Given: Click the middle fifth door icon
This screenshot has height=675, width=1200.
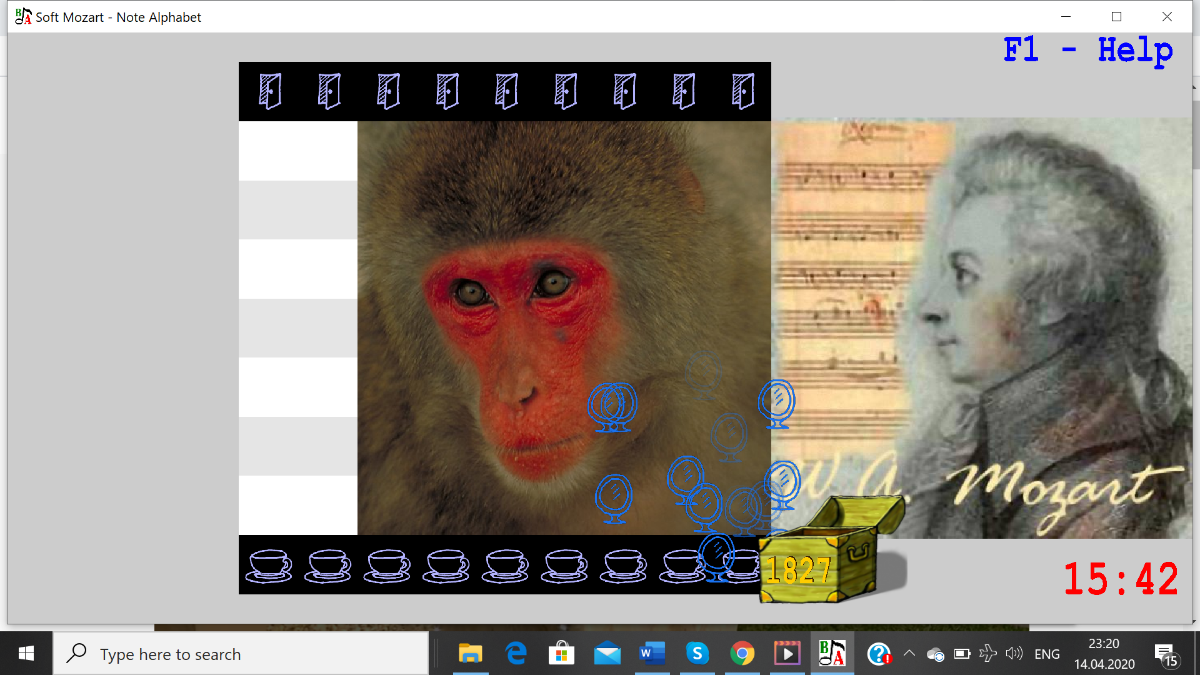Looking at the screenshot, I should [506, 91].
